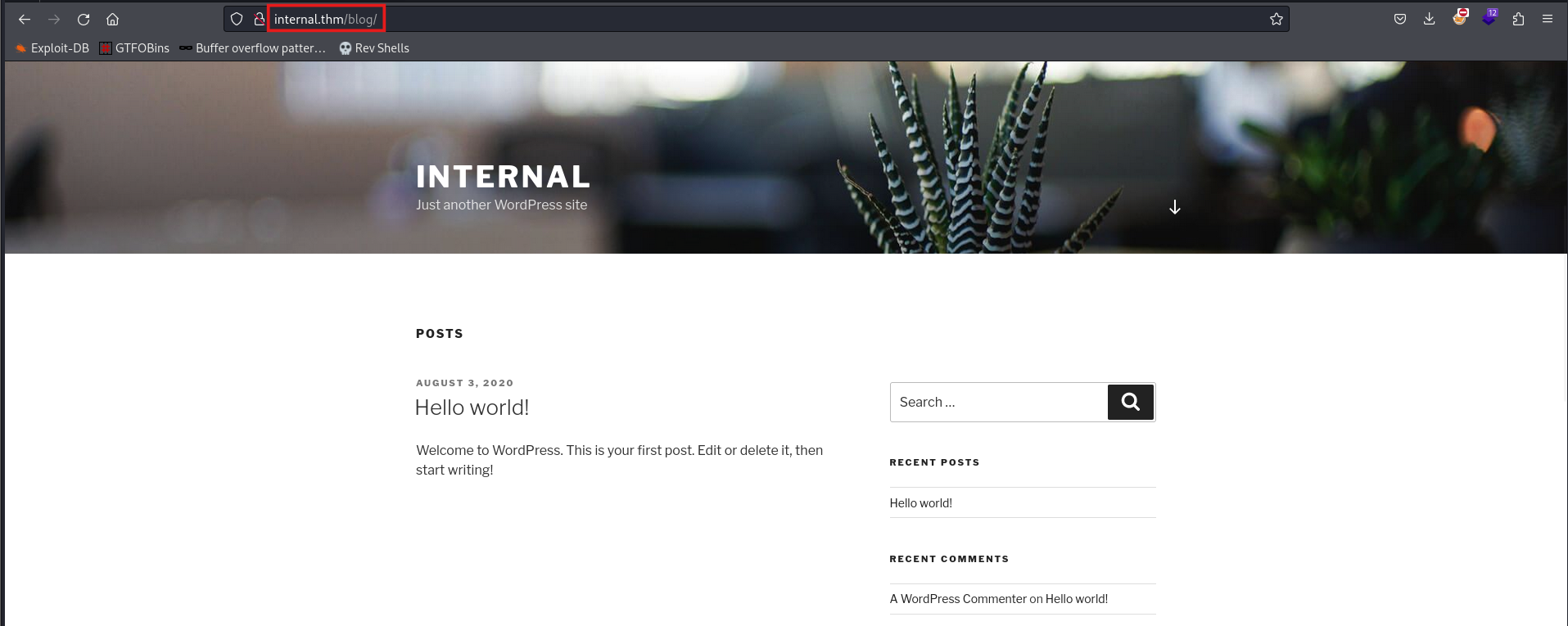Open the Buffer overflow pattern bookmark
Viewport: 1568px width, 626px height.
(252, 48)
